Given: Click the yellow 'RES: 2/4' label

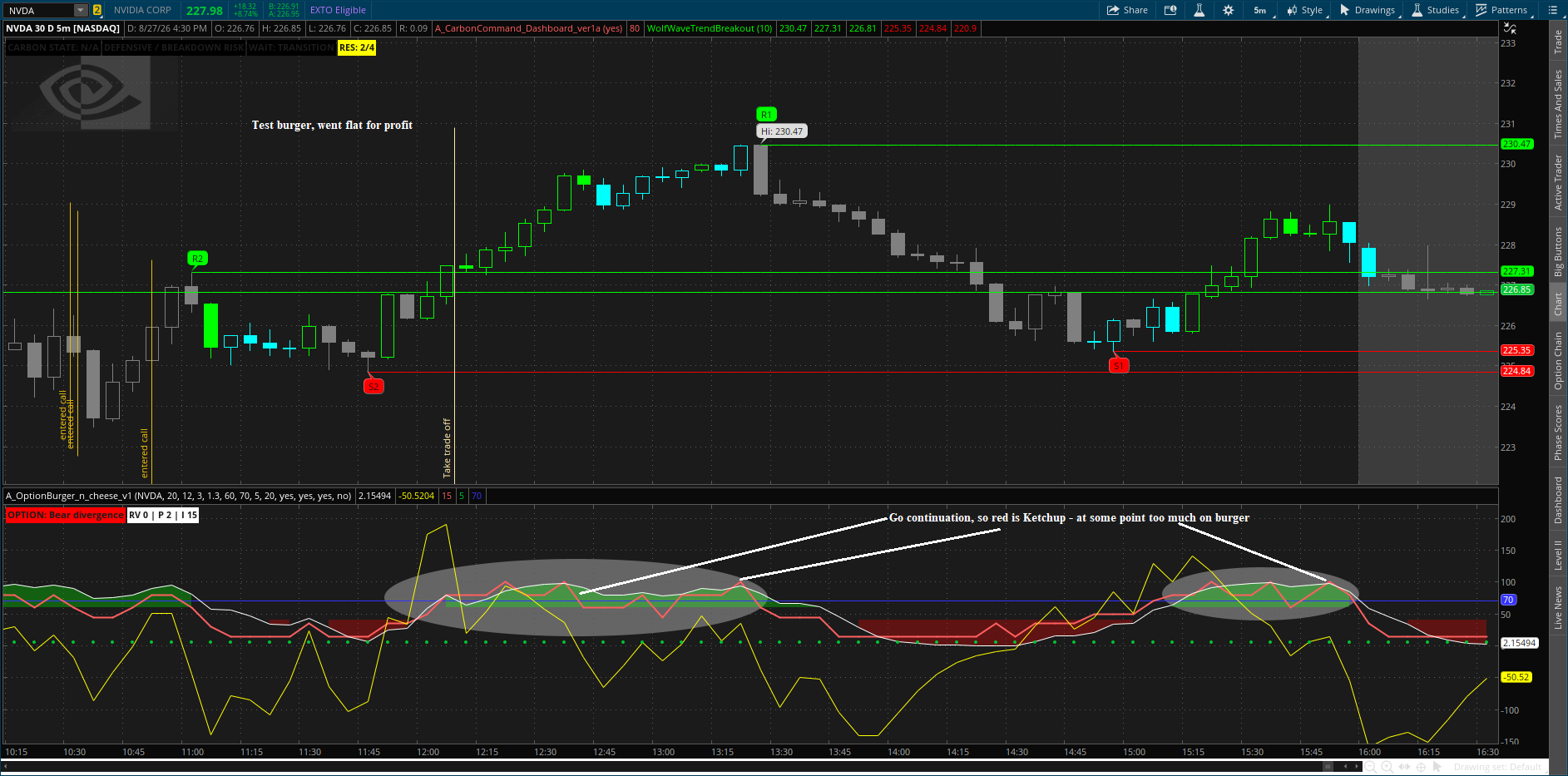Looking at the screenshot, I should click(x=357, y=47).
